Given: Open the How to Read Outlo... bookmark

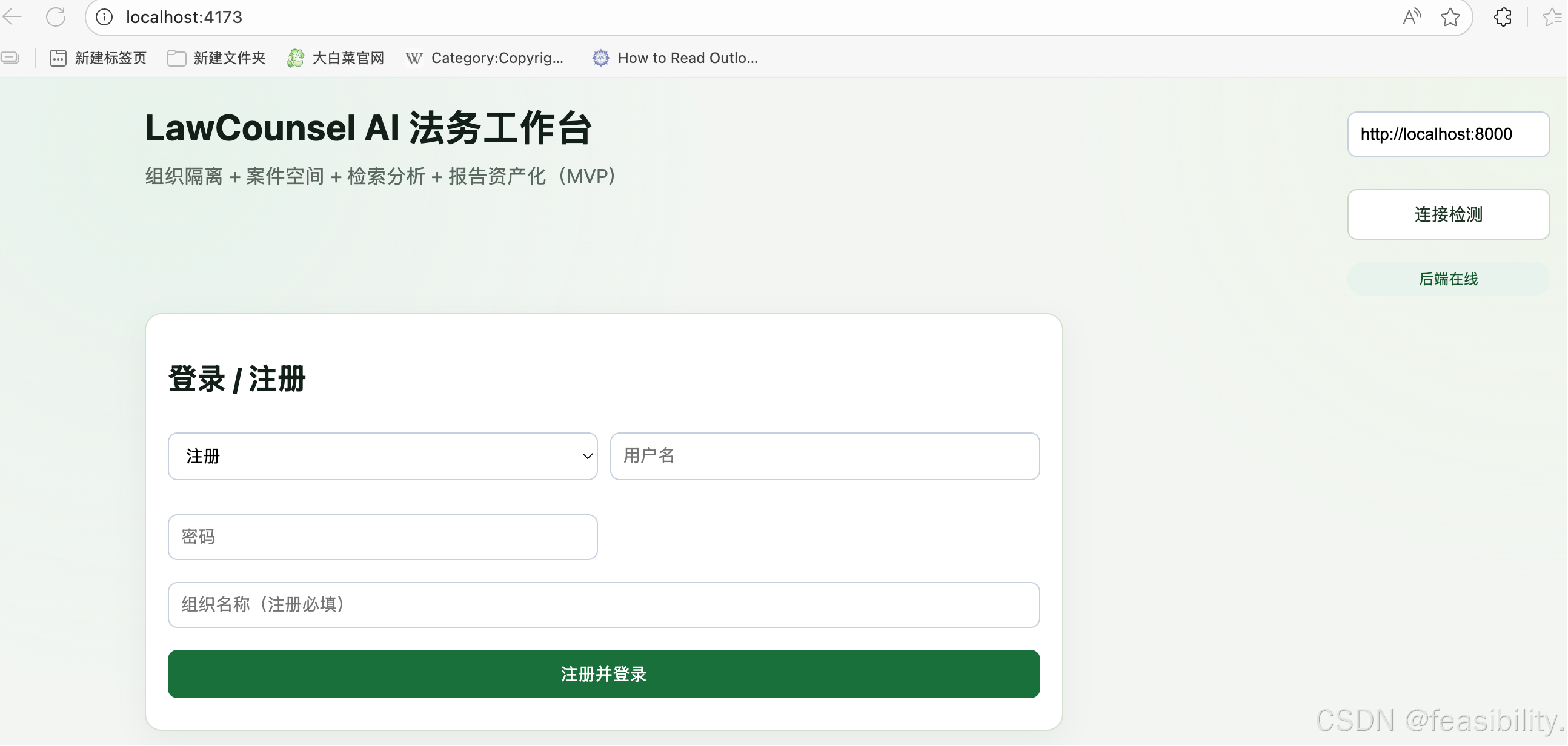Looking at the screenshot, I should [675, 58].
